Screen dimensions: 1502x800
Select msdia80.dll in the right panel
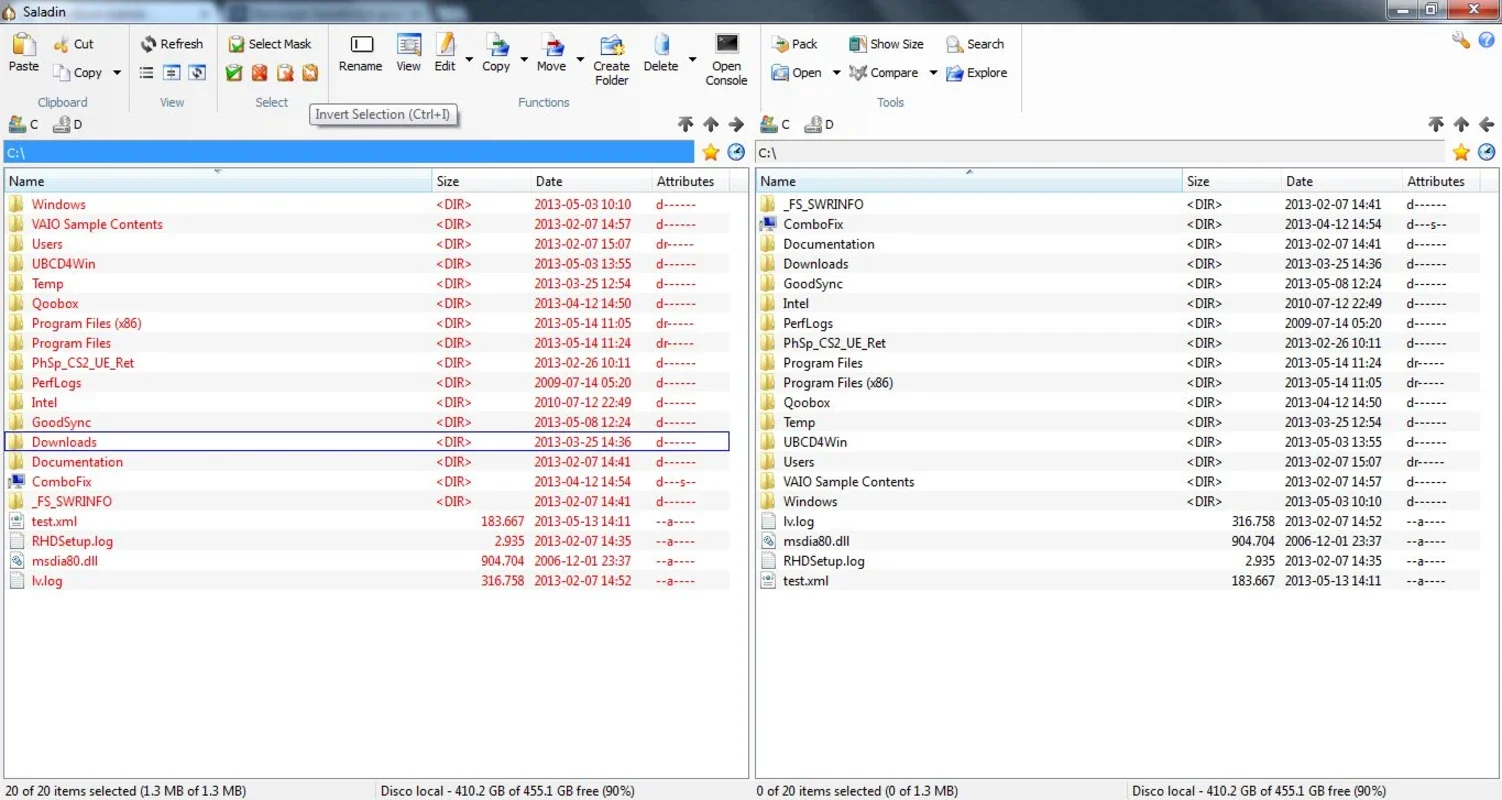pyautogui.click(x=1118, y=541)
